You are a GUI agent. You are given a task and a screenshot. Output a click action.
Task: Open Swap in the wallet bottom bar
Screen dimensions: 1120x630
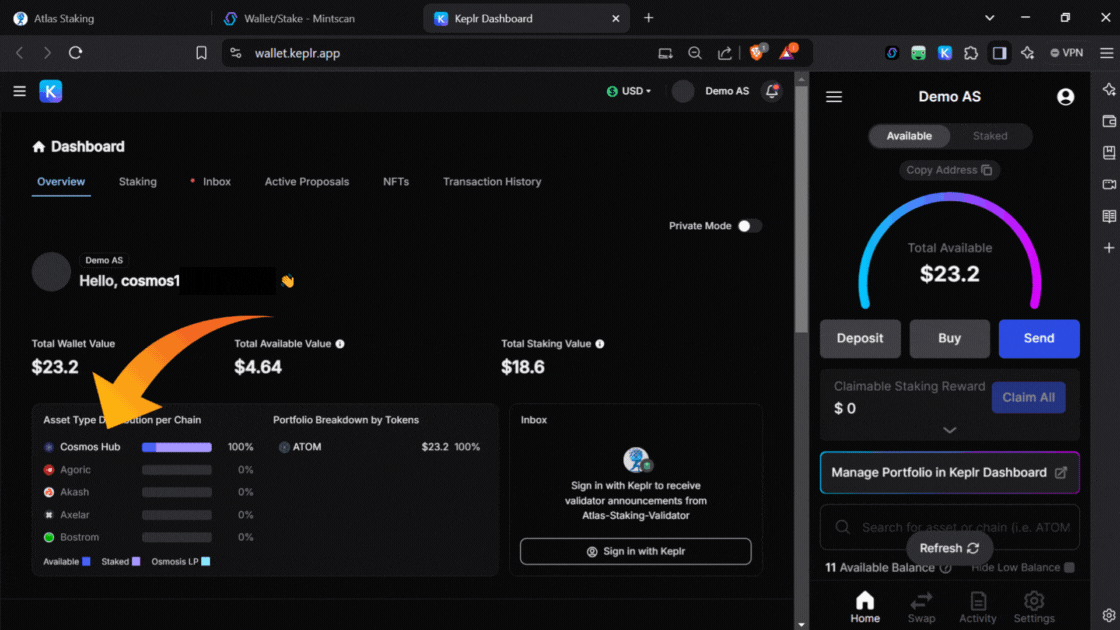tap(921, 606)
